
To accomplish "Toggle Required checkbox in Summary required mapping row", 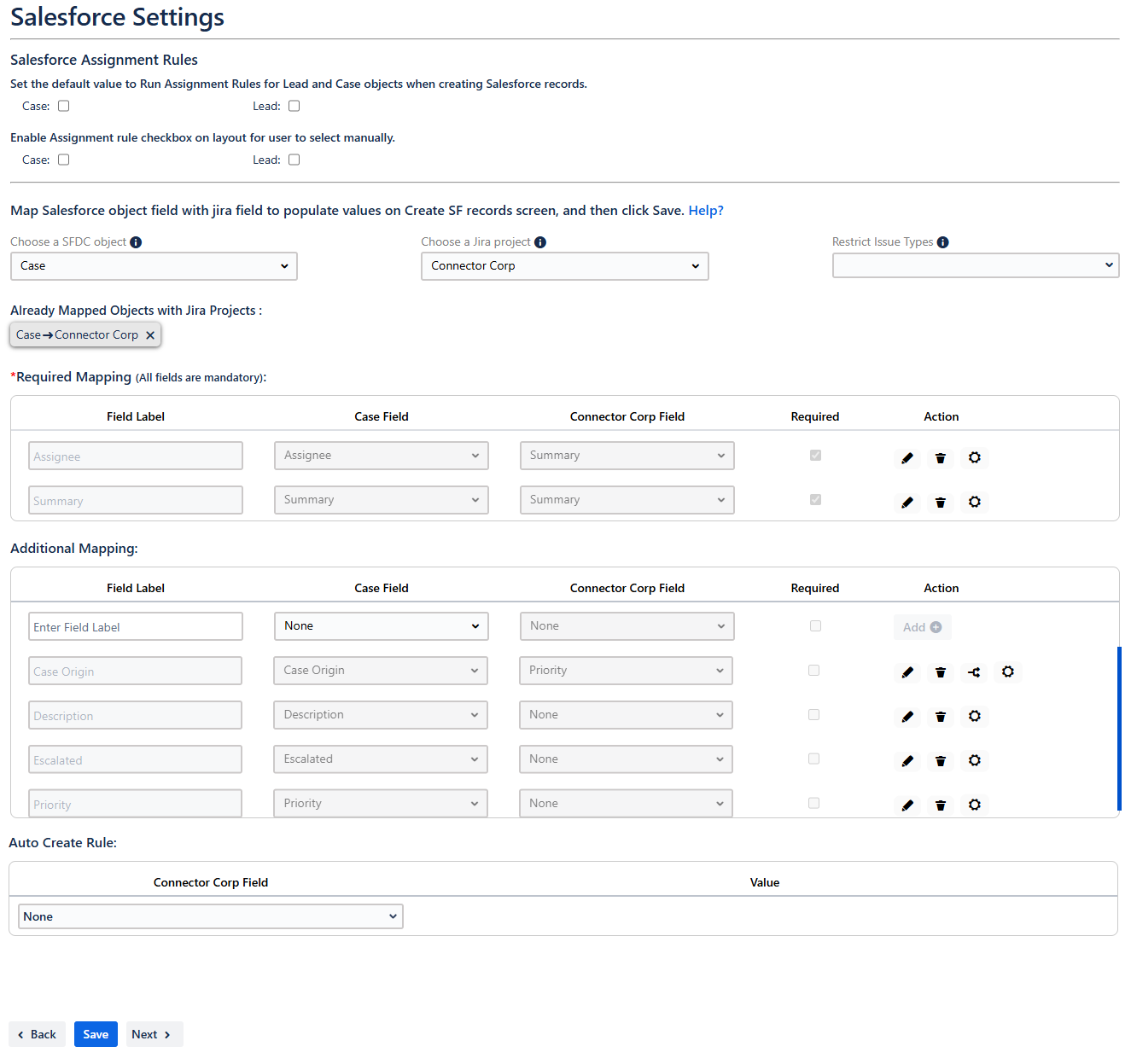I will tap(815, 500).
